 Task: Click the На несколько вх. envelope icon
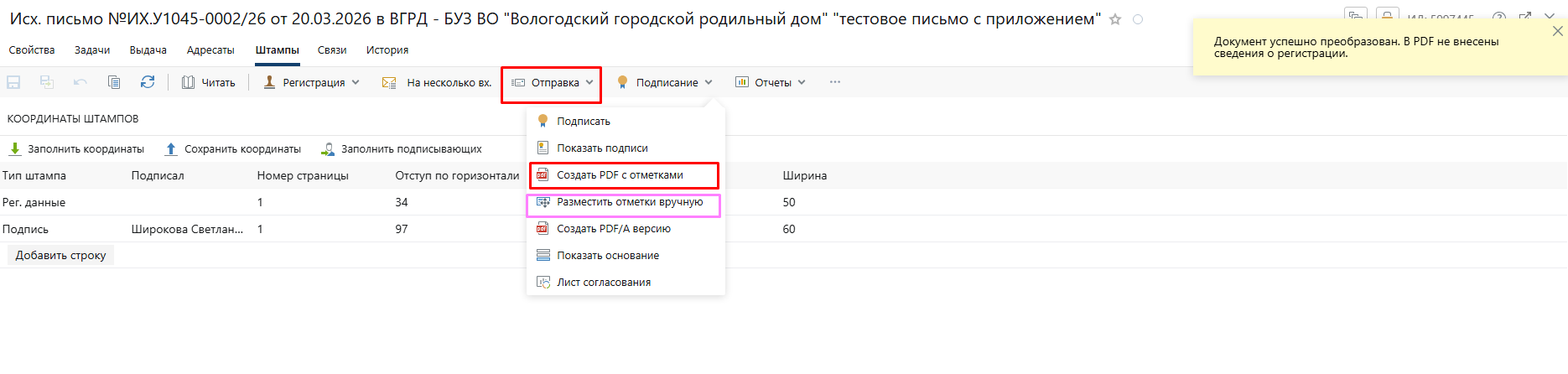[389, 82]
